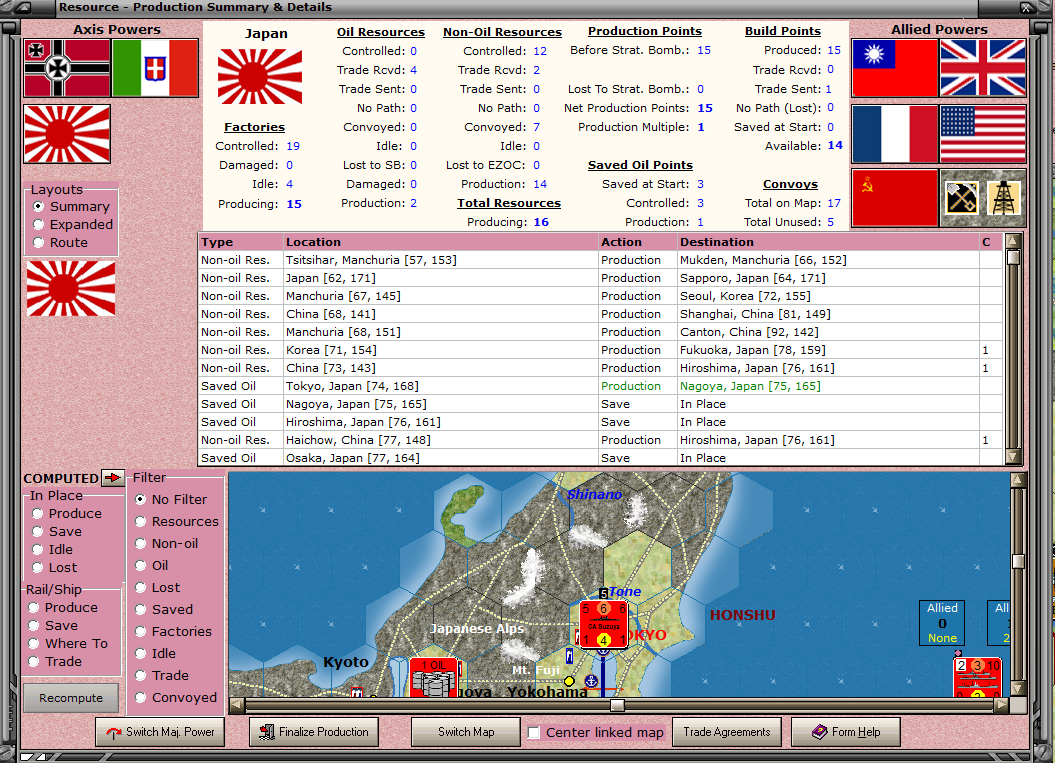The width and height of the screenshot is (1055, 763).
Task: Click the anchor port icon near Yokohama
Action: point(591,681)
